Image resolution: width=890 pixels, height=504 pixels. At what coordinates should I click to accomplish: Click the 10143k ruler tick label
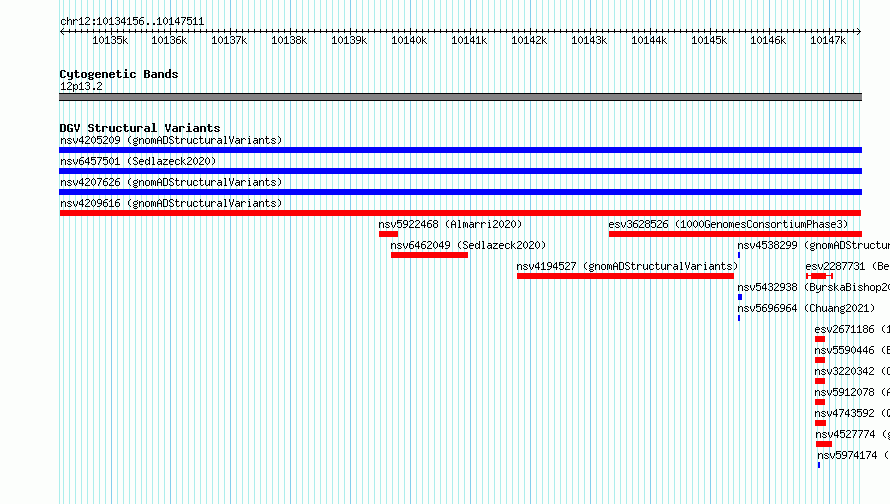[x=589, y=40]
